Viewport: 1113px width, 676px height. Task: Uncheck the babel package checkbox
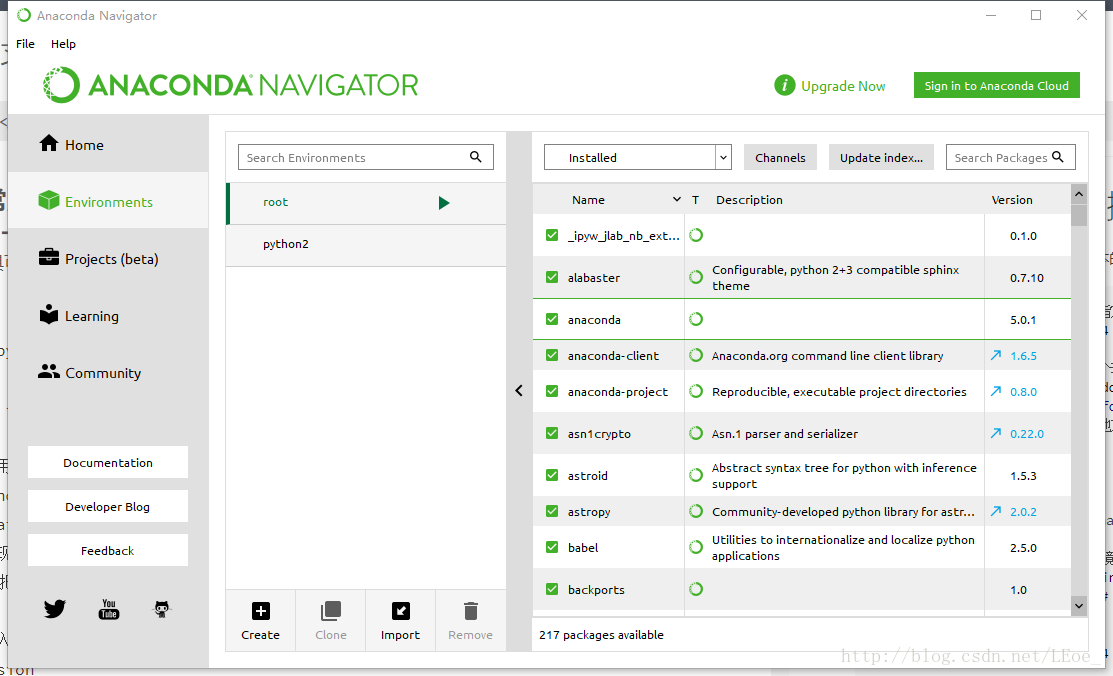tap(552, 547)
